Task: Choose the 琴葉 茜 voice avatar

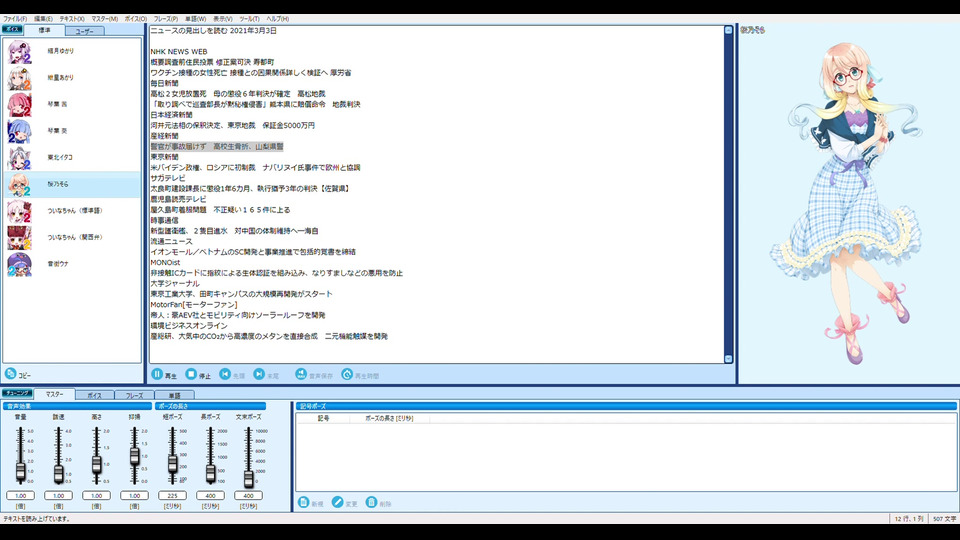Action: (20, 105)
